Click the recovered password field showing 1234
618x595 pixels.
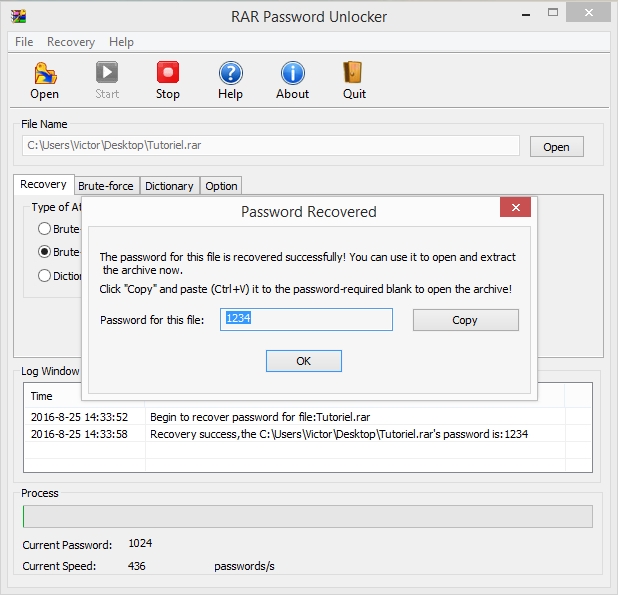tap(306, 320)
